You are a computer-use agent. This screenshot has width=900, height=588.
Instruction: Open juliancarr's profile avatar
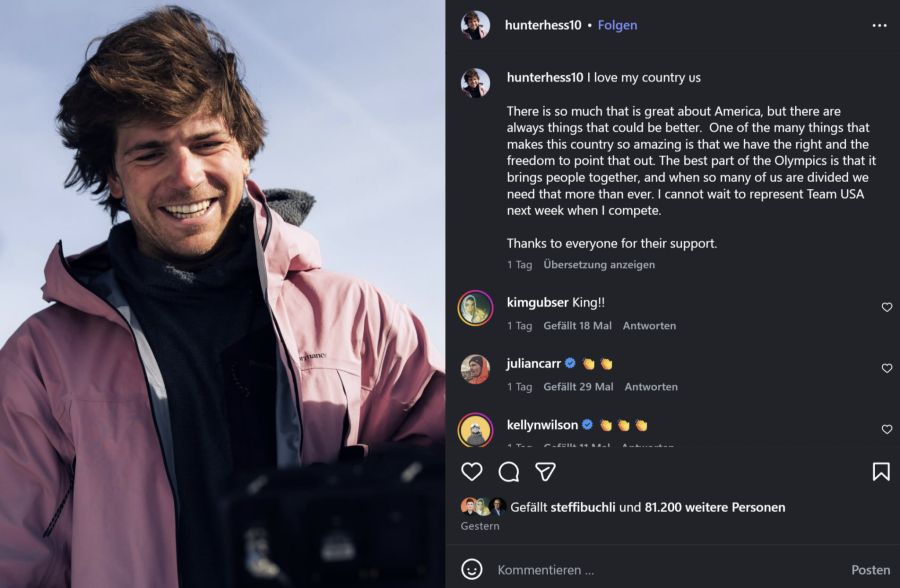[475, 369]
